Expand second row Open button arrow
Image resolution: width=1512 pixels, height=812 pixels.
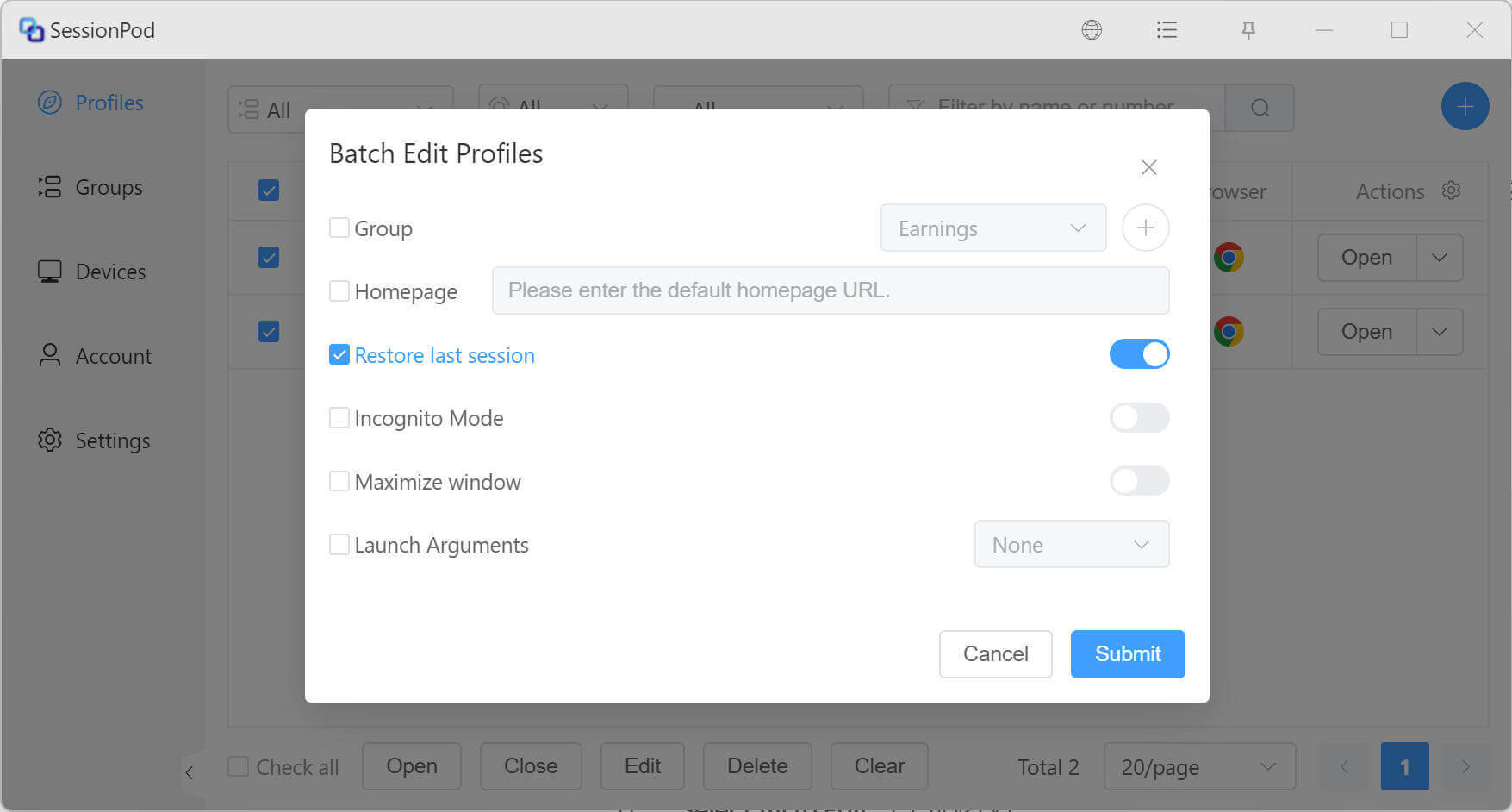click(1439, 331)
